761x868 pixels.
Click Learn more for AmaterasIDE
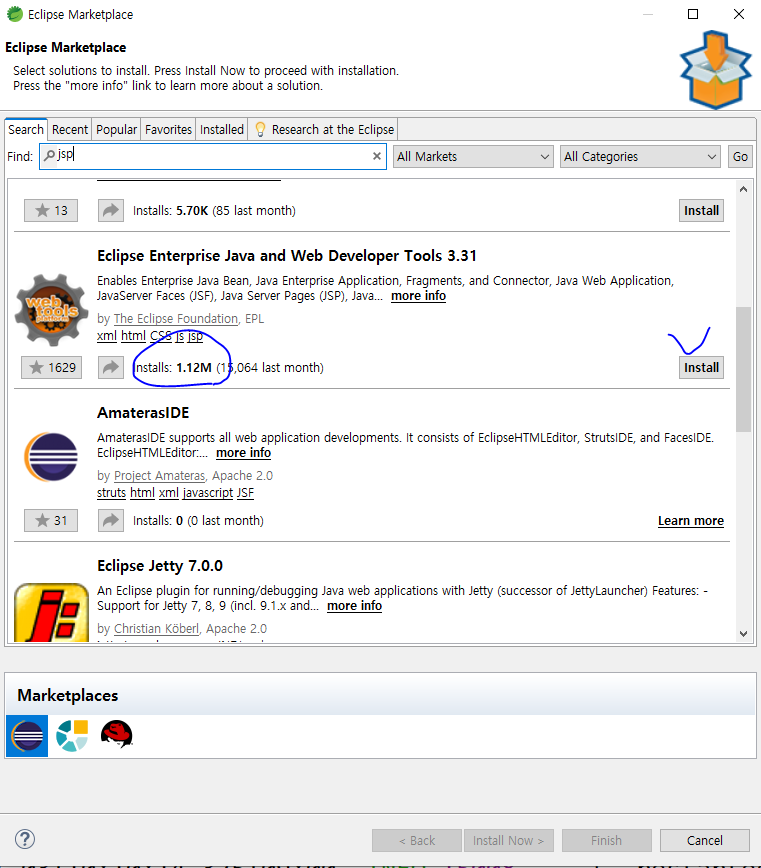click(691, 521)
